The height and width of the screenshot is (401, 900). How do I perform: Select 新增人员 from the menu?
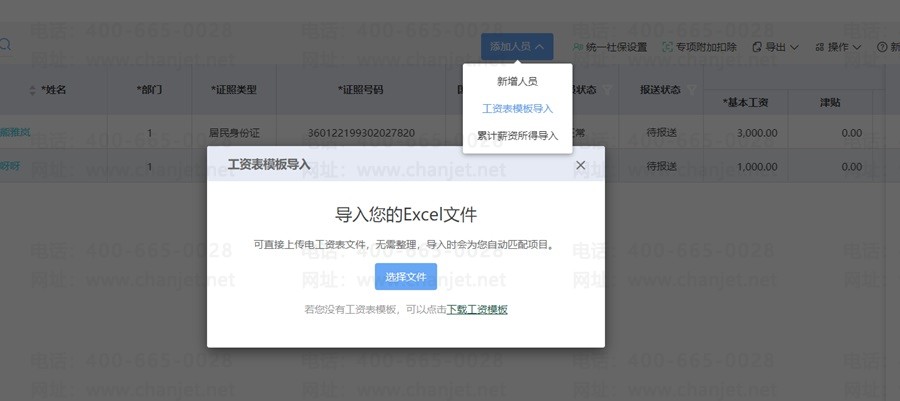pyautogui.click(x=517, y=81)
